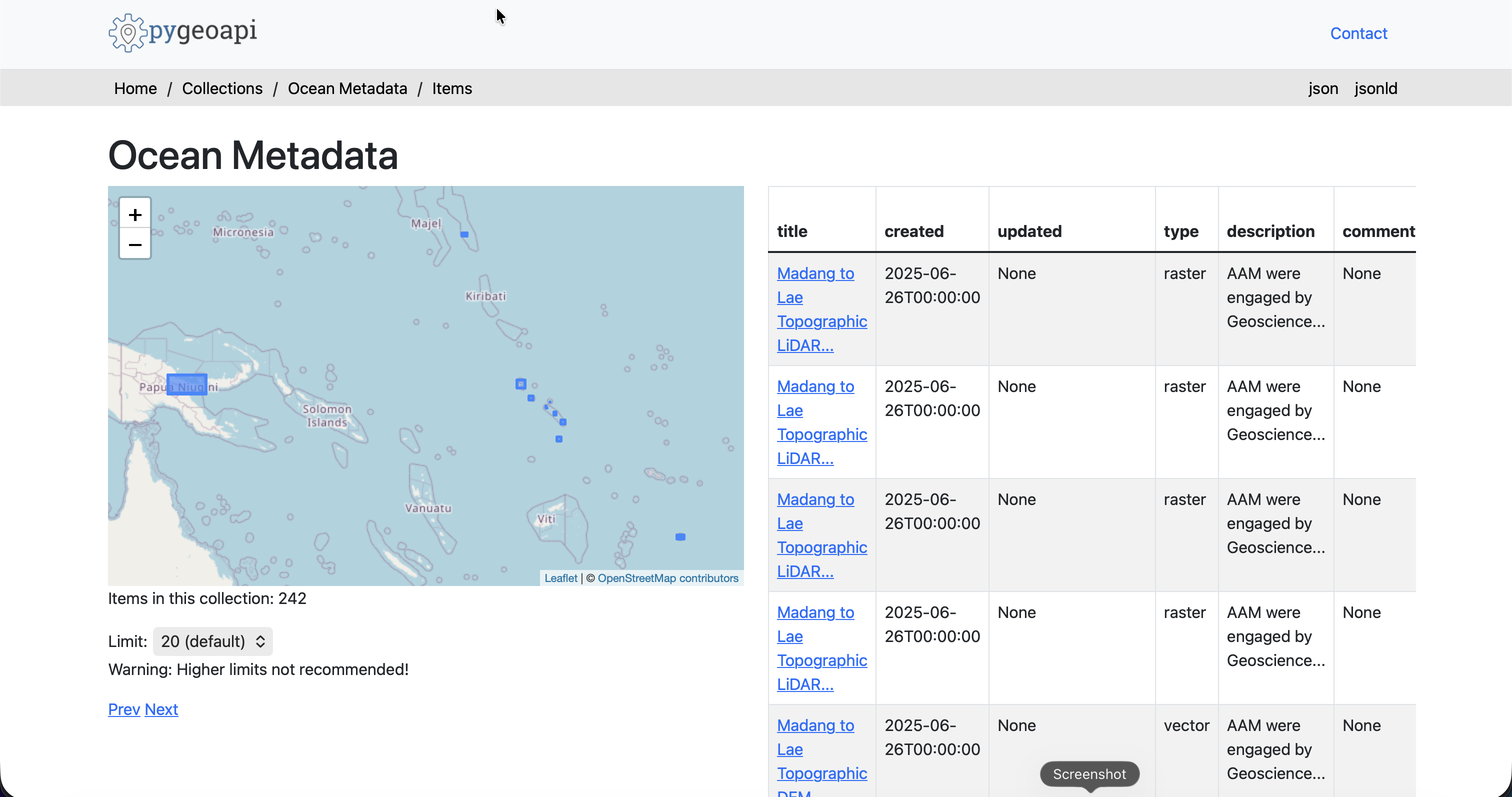View page as jsonld
This screenshot has height=797, width=1512.
(1375, 88)
